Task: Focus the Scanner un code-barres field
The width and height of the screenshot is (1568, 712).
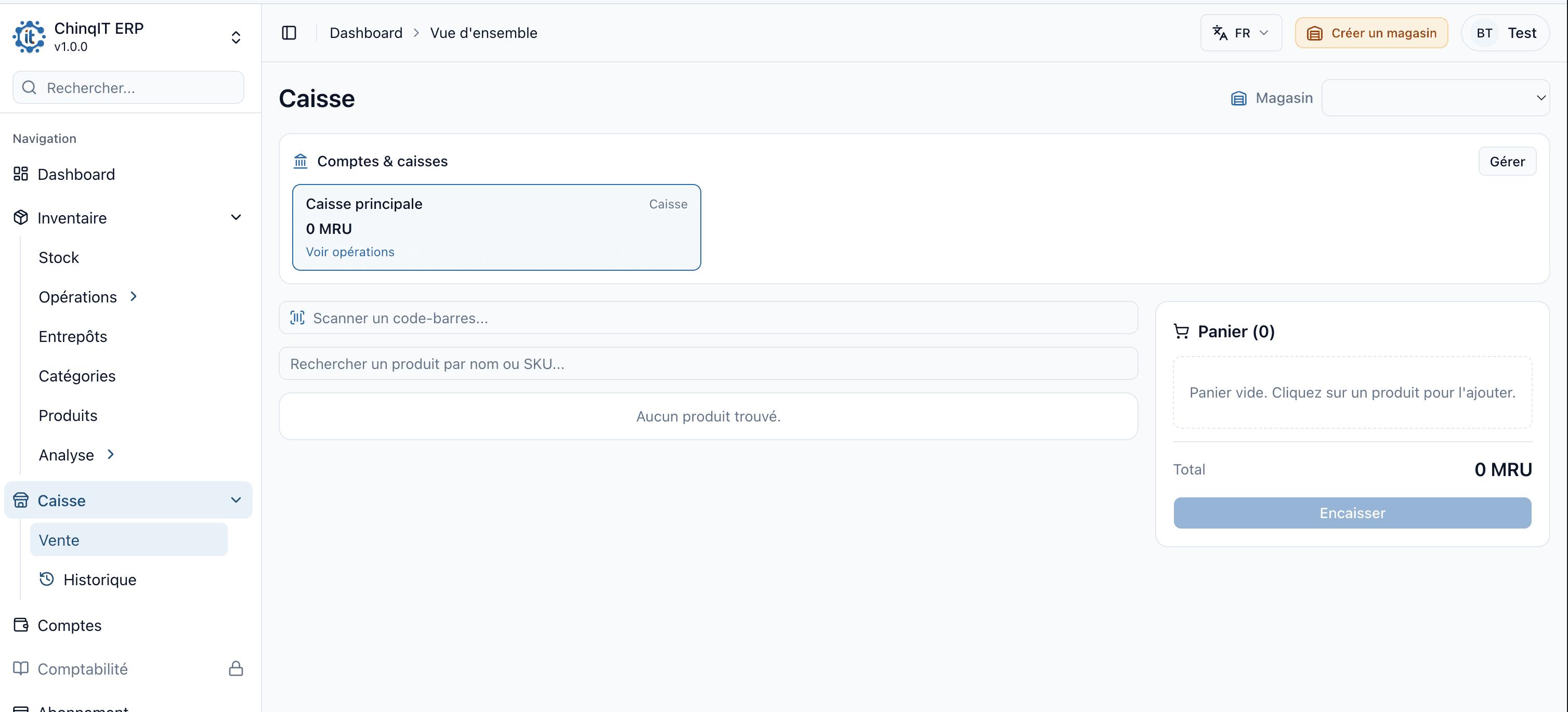Action: (708, 318)
